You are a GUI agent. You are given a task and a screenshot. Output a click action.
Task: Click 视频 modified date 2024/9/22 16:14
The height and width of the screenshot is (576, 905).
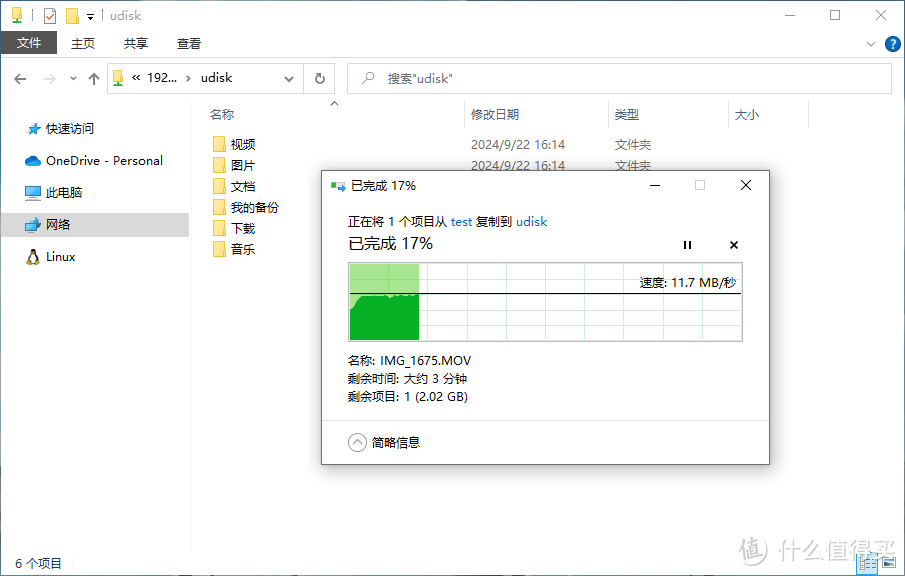click(518, 144)
